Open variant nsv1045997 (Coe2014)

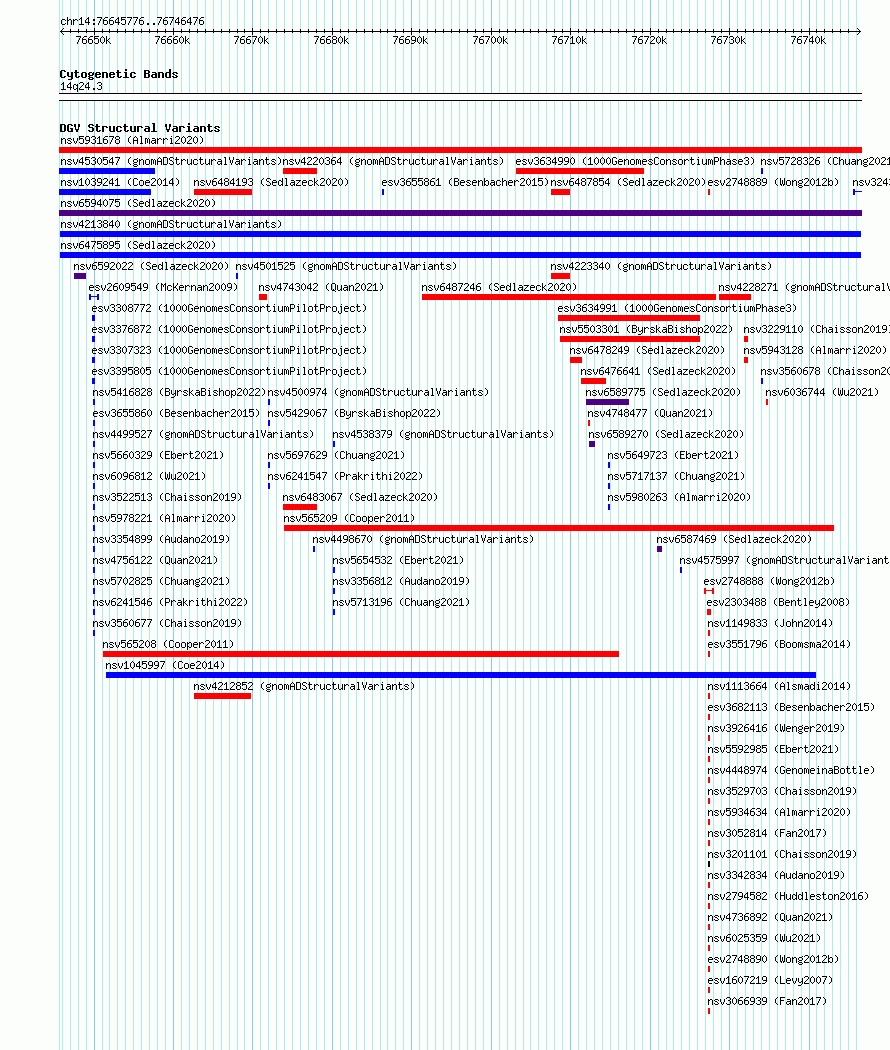pyautogui.click(x=165, y=665)
